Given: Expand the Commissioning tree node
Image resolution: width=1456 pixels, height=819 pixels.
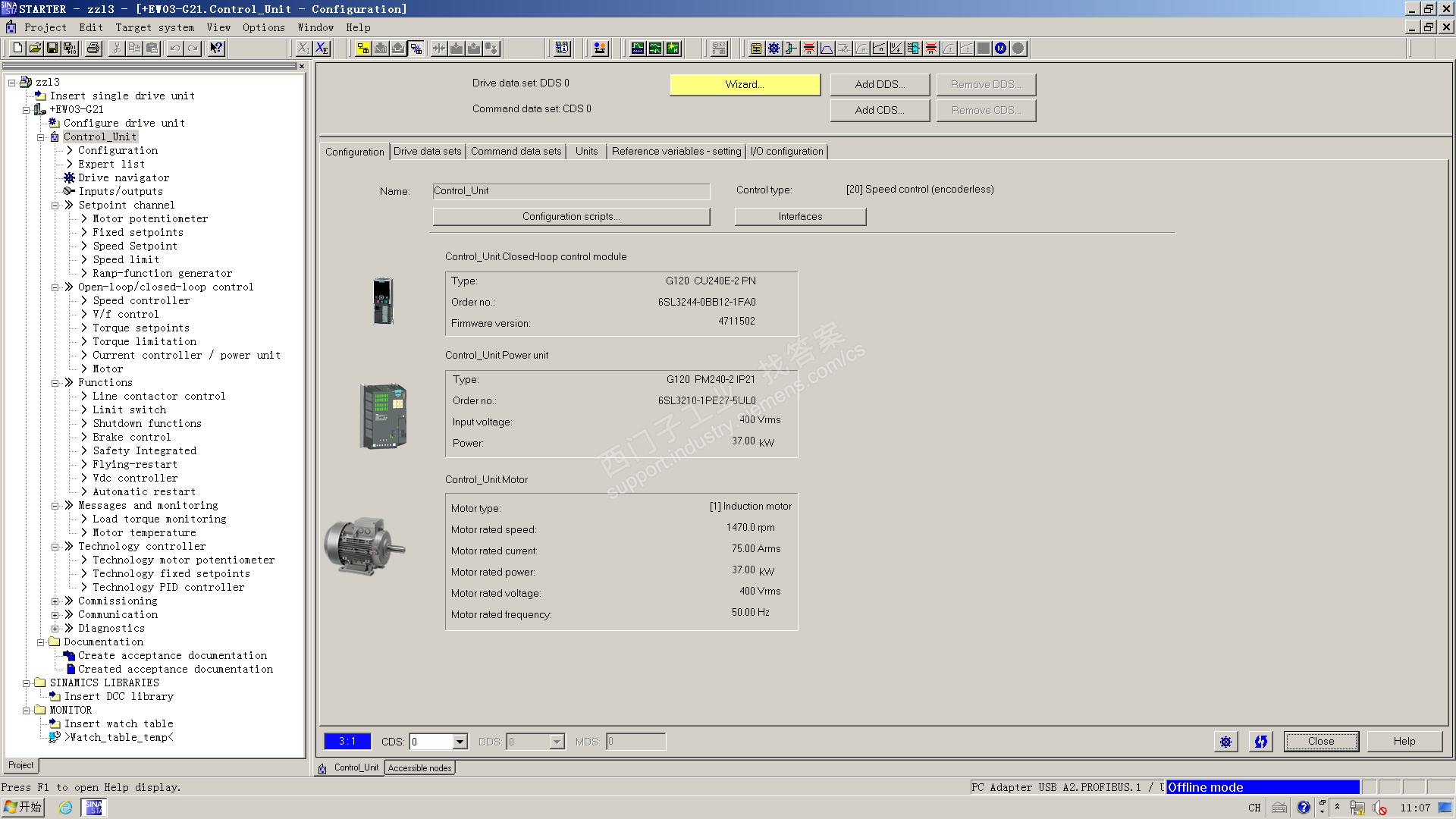Looking at the screenshot, I should (x=55, y=601).
